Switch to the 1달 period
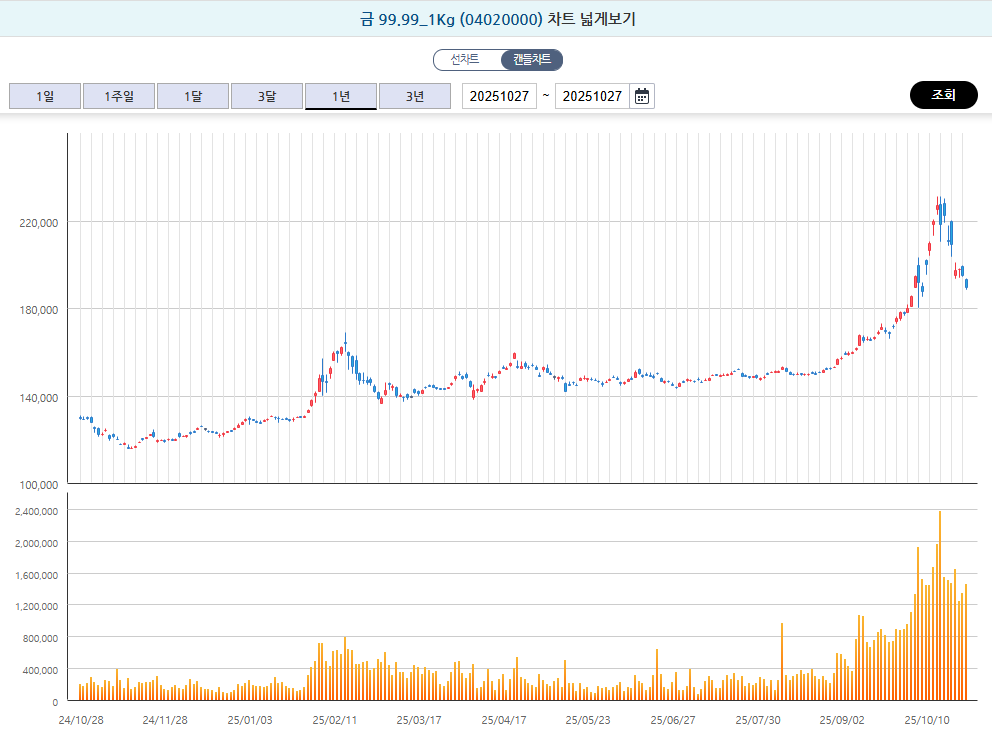The height and width of the screenshot is (742, 992). point(193,96)
